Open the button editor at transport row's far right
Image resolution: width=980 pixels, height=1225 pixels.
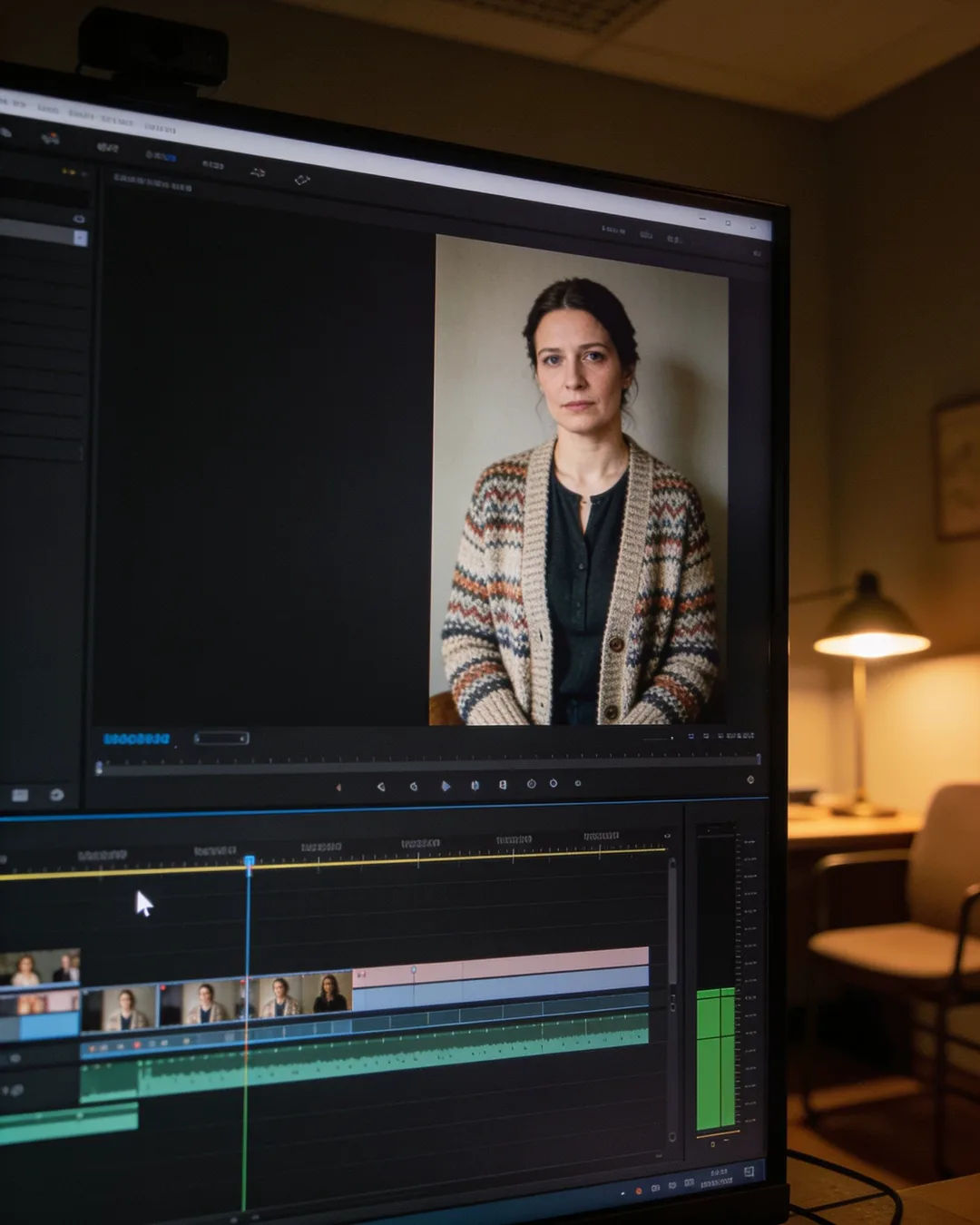[750, 779]
